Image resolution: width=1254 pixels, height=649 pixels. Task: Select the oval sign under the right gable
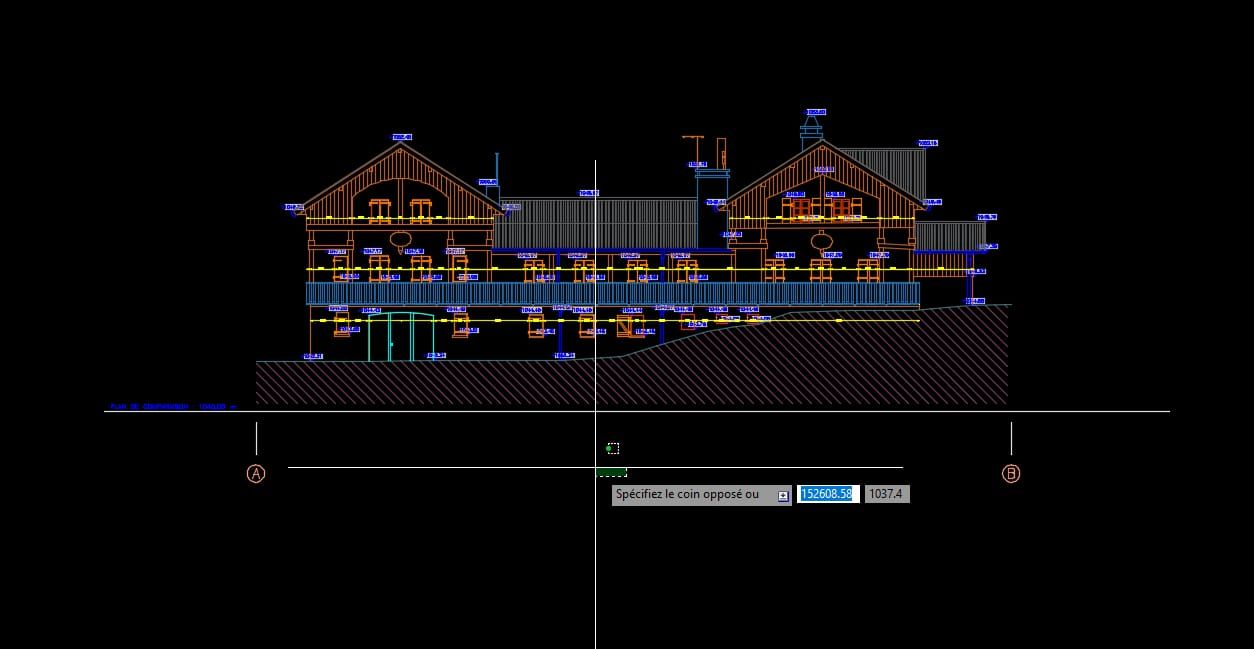pos(822,241)
